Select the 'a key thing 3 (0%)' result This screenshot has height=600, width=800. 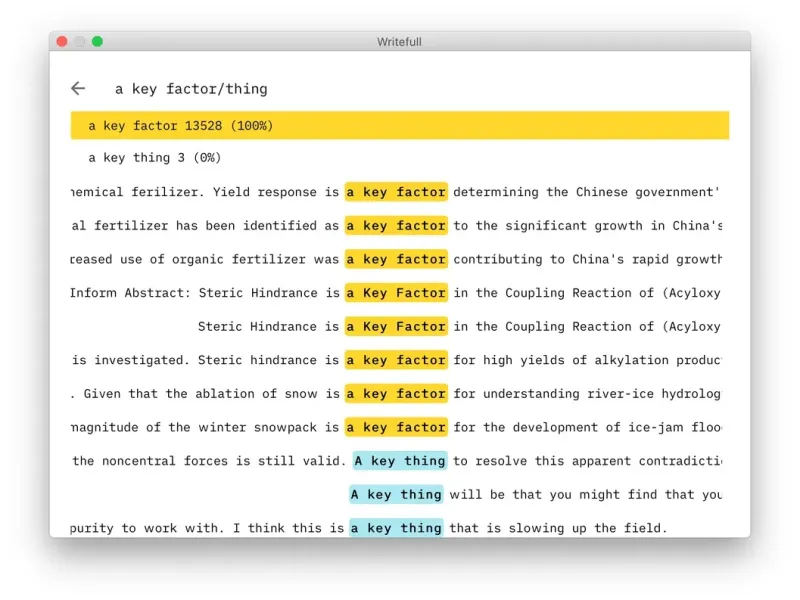tap(399, 158)
